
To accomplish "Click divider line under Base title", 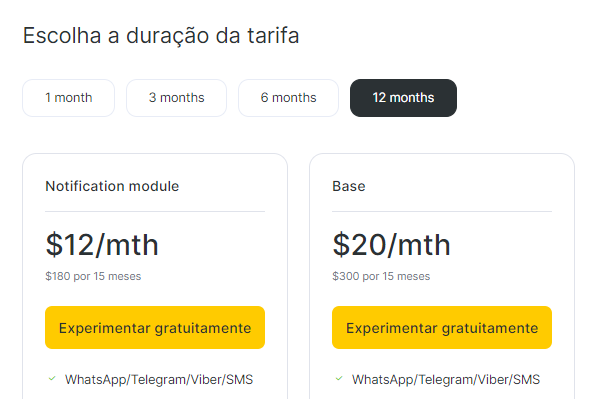I will (442, 211).
